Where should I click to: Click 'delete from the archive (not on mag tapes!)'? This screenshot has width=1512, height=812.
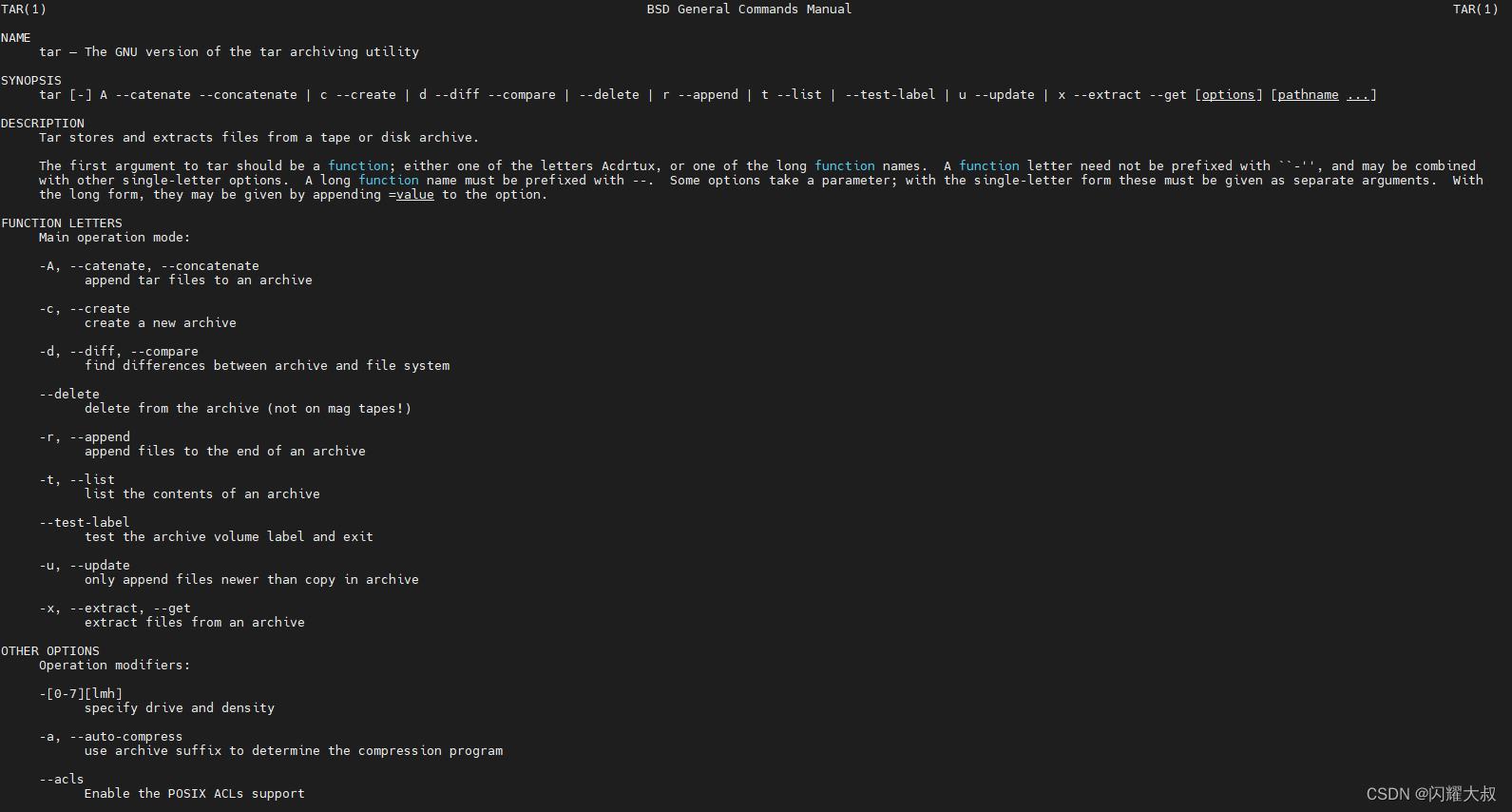click(248, 409)
